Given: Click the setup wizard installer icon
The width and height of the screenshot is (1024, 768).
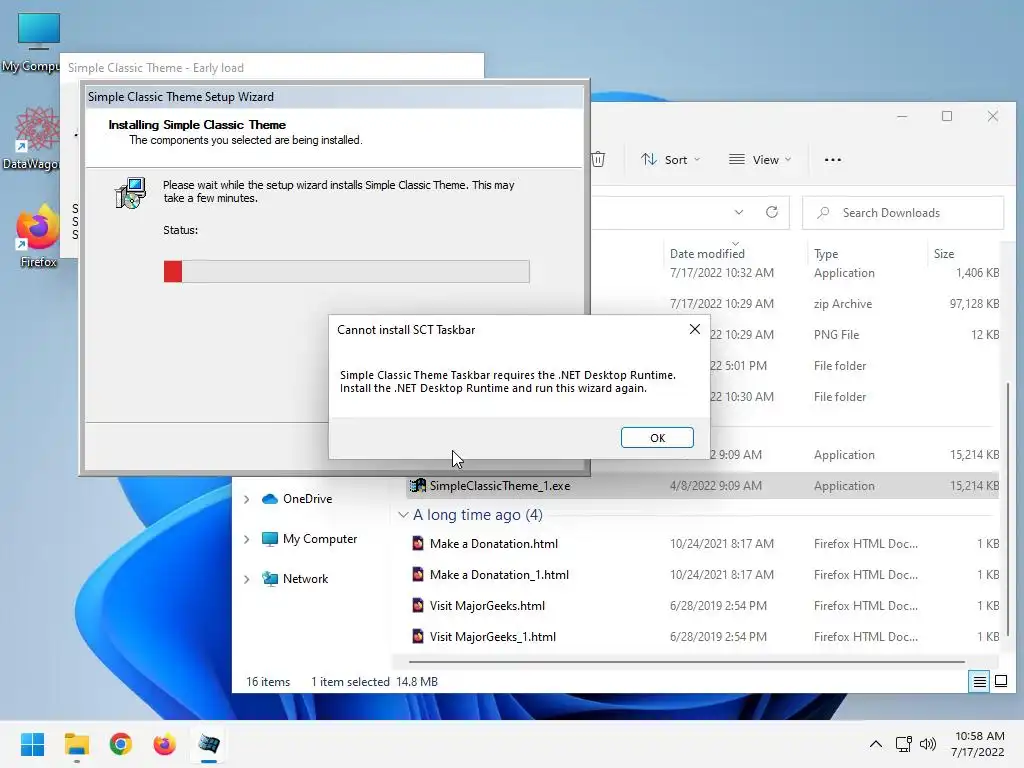Looking at the screenshot, I should coord(131,193).
